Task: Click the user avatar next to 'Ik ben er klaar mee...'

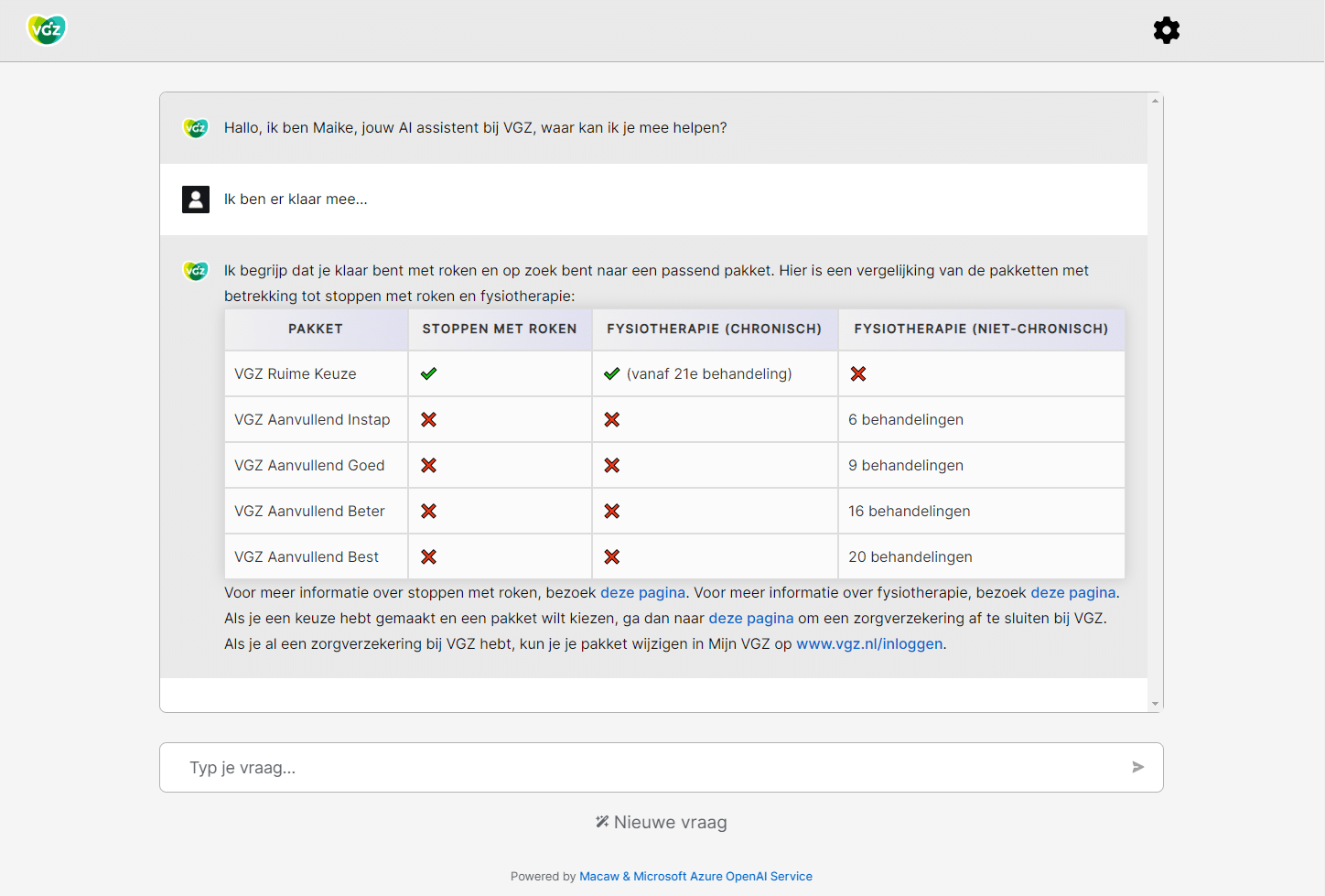Action: (196, 200)
